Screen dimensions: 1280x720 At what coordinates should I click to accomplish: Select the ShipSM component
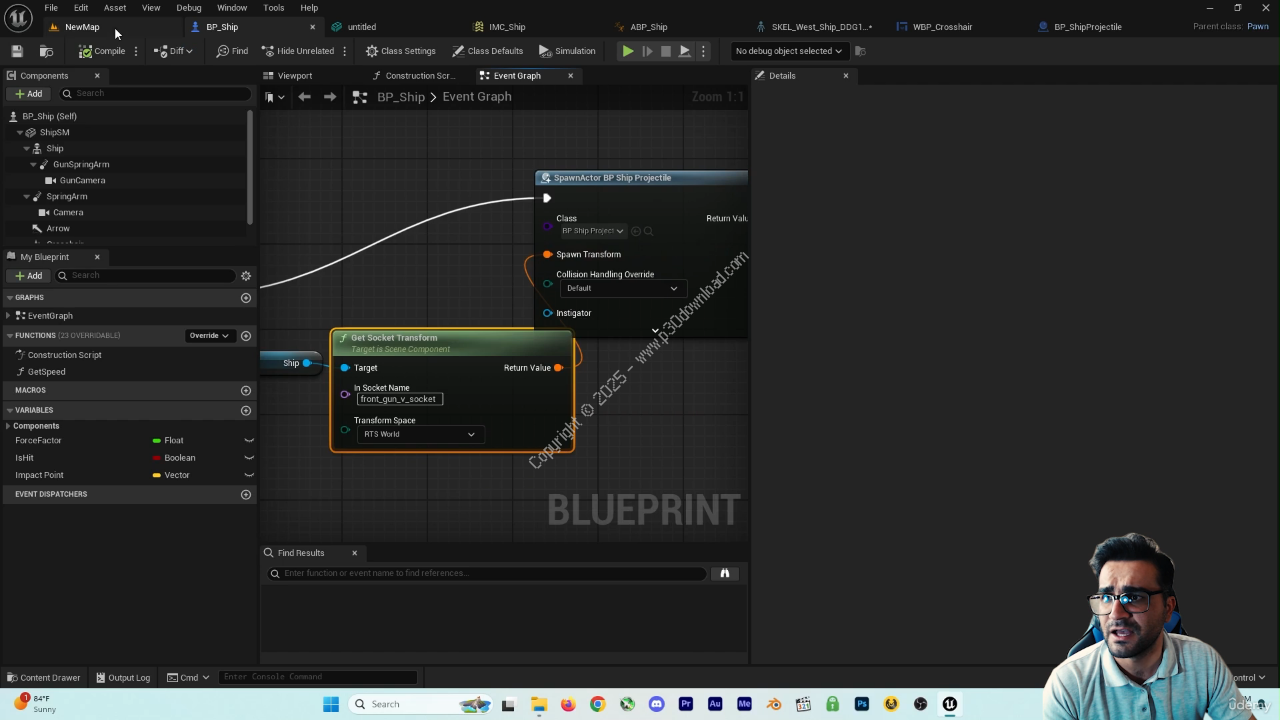pos(54,132)
